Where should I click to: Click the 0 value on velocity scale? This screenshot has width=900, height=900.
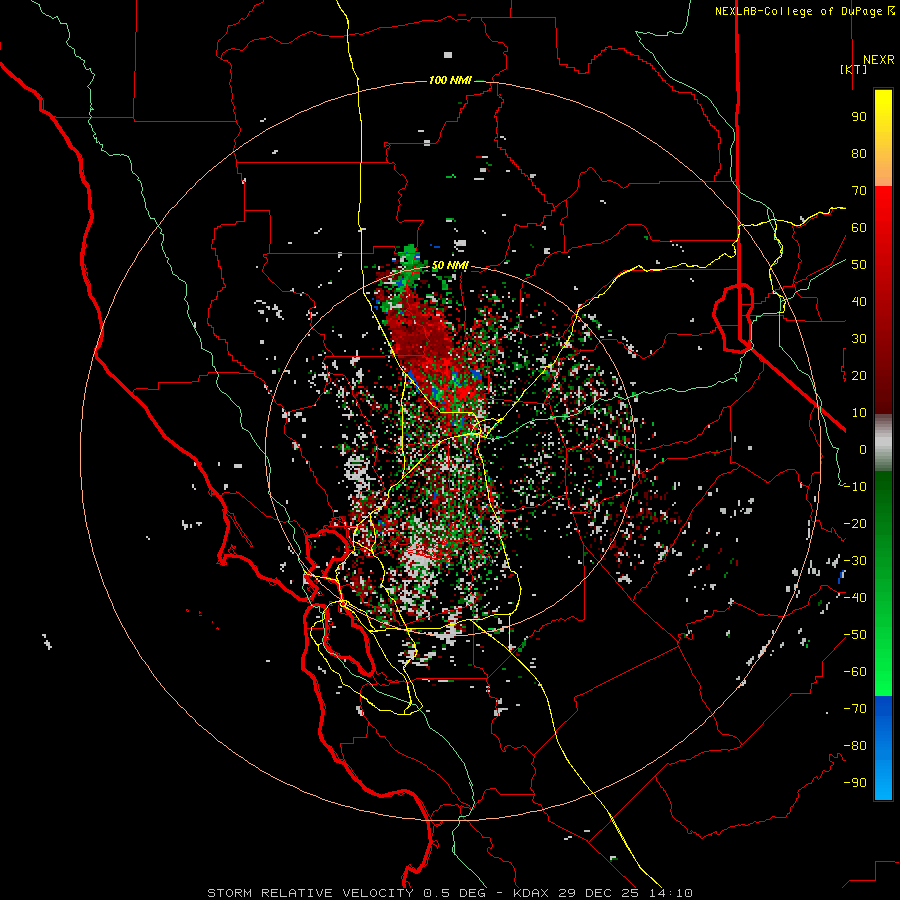coord(863,449)
